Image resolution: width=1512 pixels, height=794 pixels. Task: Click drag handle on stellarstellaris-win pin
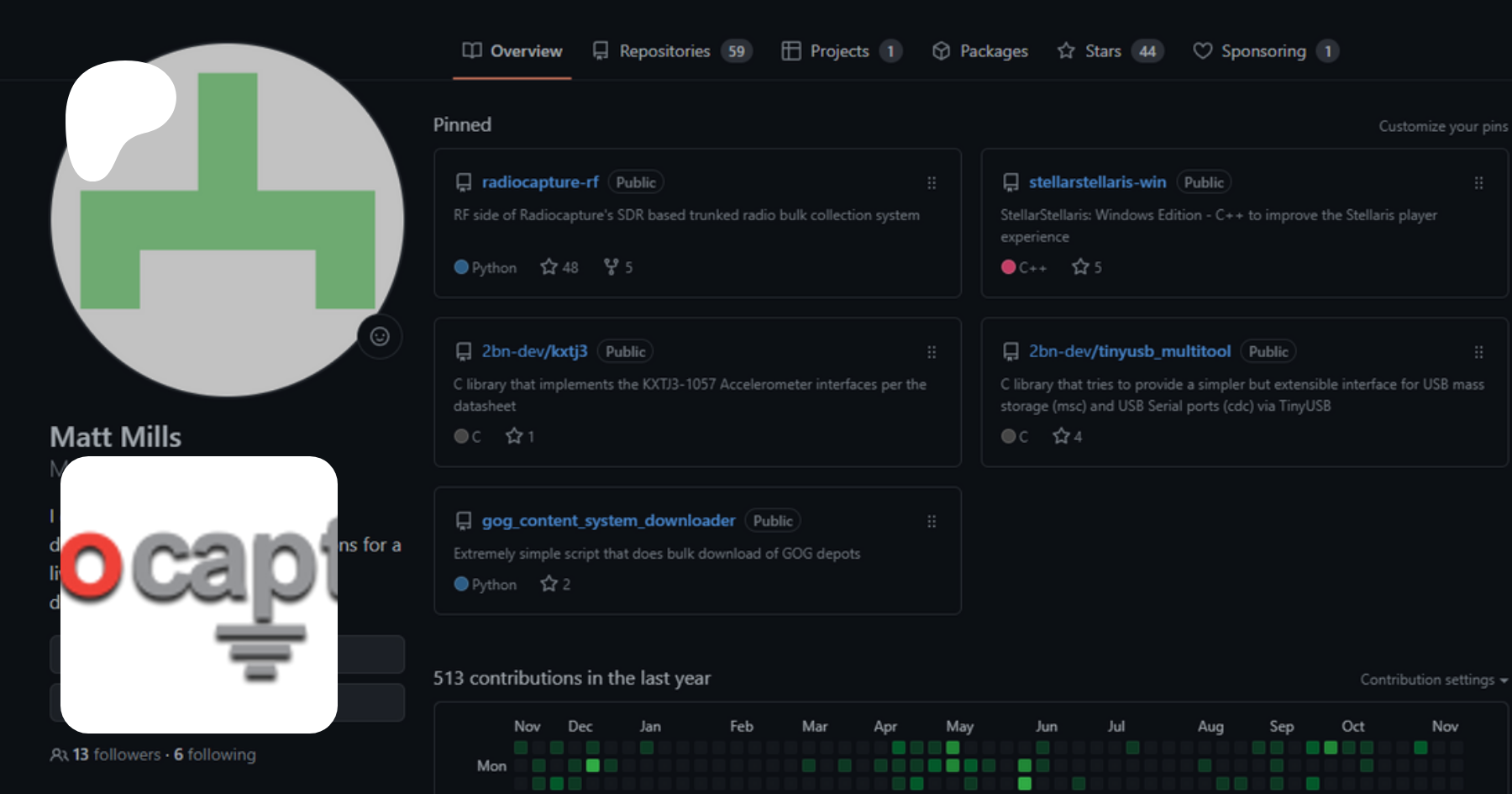click(1478, 183)
